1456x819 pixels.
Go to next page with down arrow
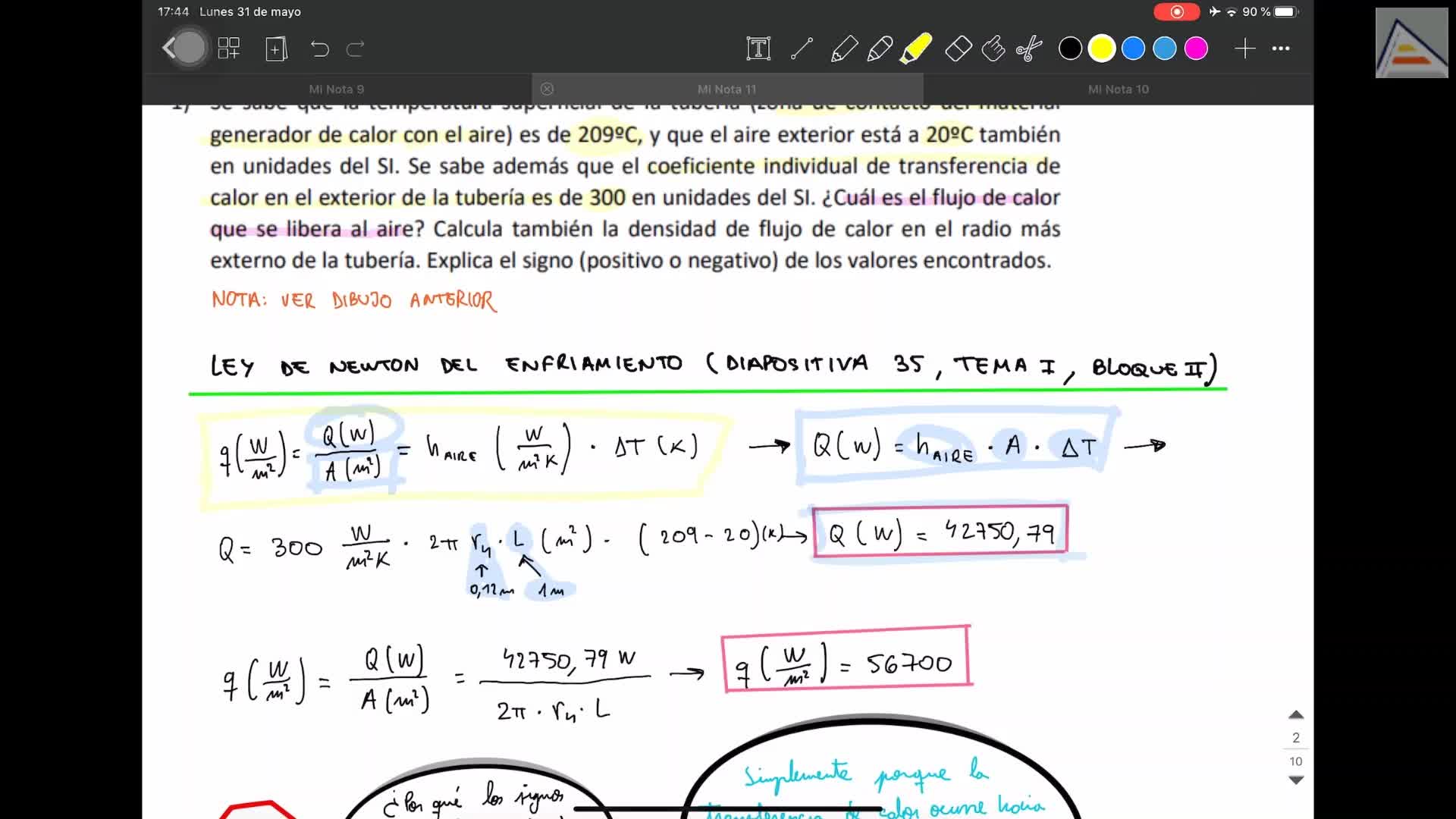click(1296, 780)
